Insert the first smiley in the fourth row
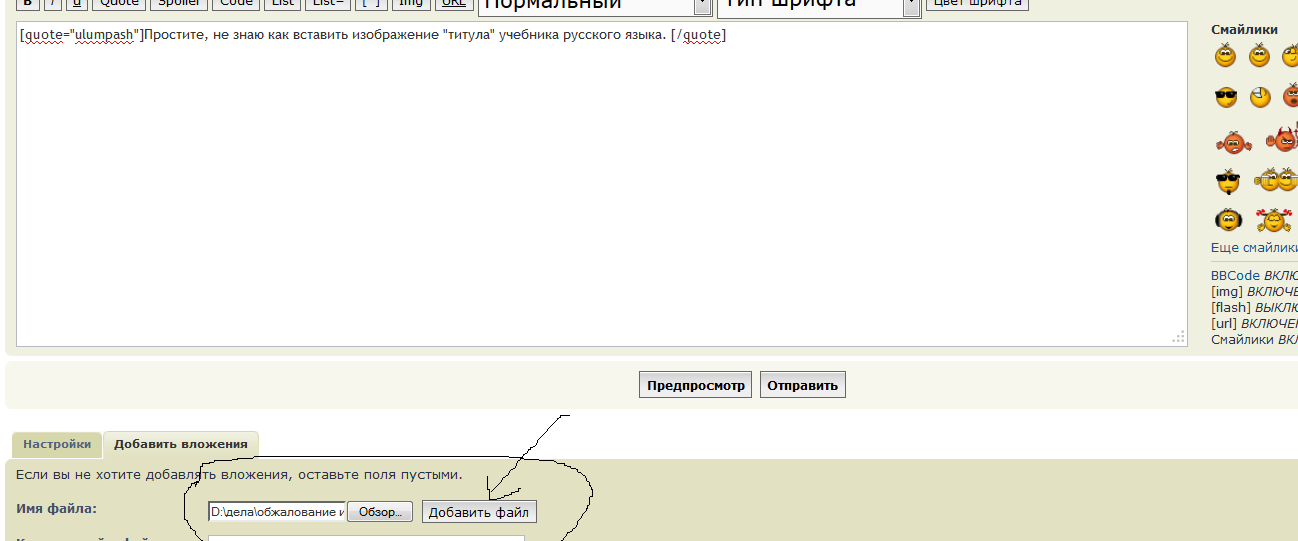This screenshot has width=1298, height=541. tap(1227, 181)
